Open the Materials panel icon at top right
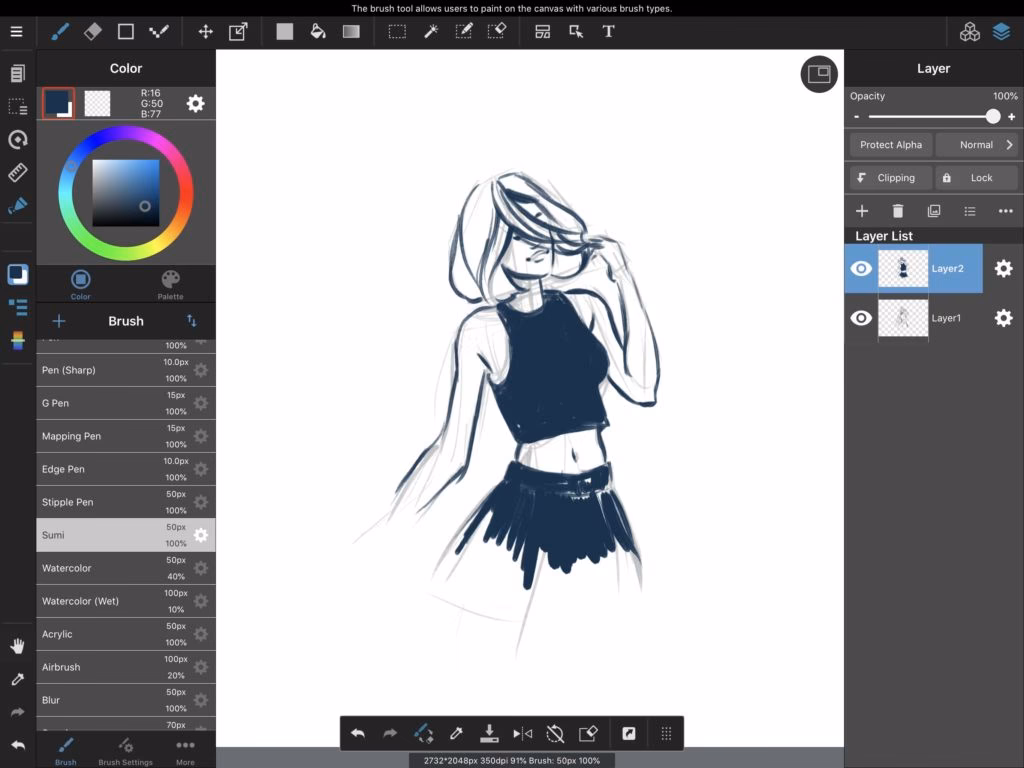Viewport: 1024px width, 768px height. click(968, 31)
